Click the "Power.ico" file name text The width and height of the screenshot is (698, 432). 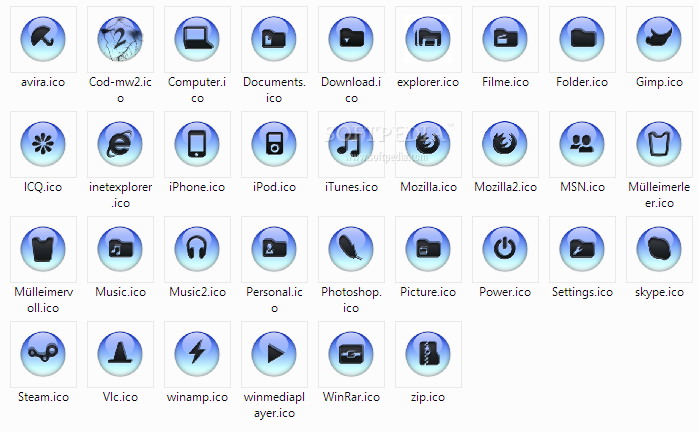[x=505, y=292]
